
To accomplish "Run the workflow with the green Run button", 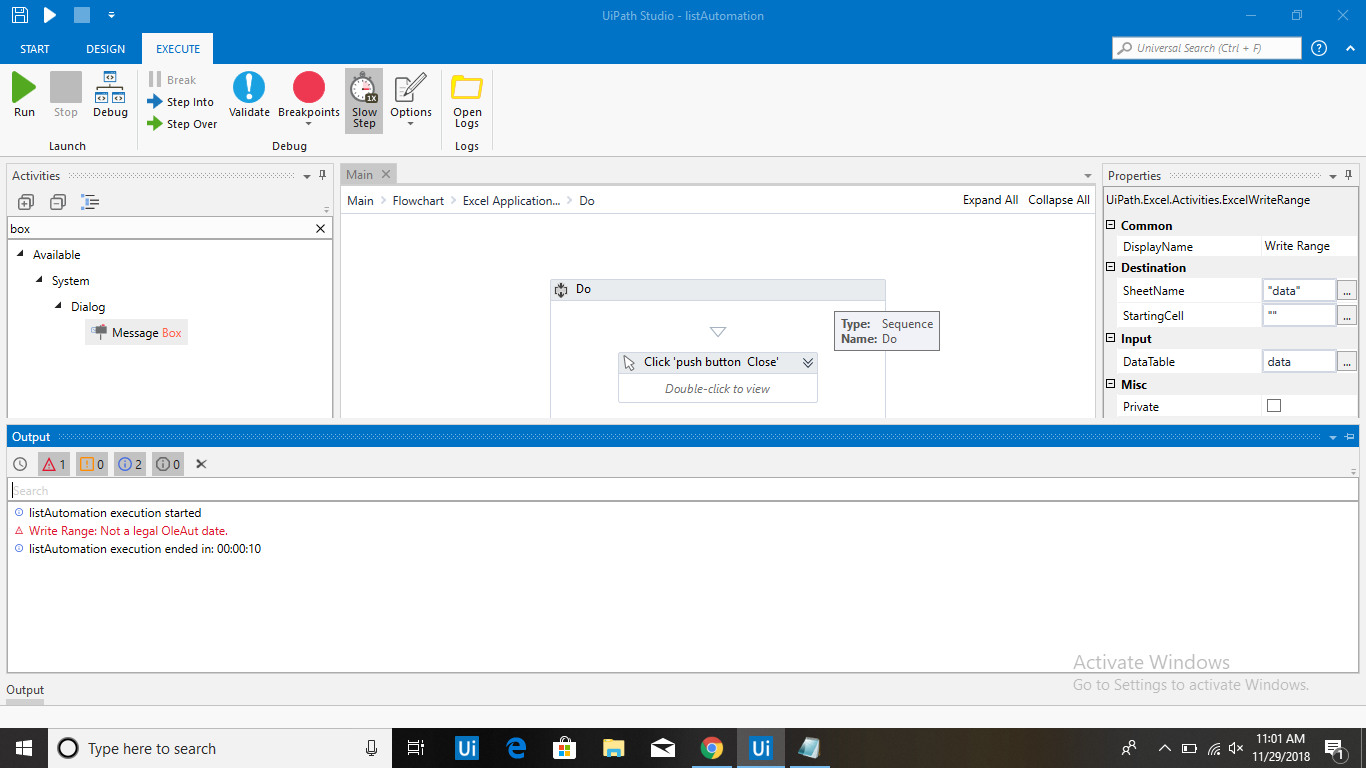I will tap(24, 95).
